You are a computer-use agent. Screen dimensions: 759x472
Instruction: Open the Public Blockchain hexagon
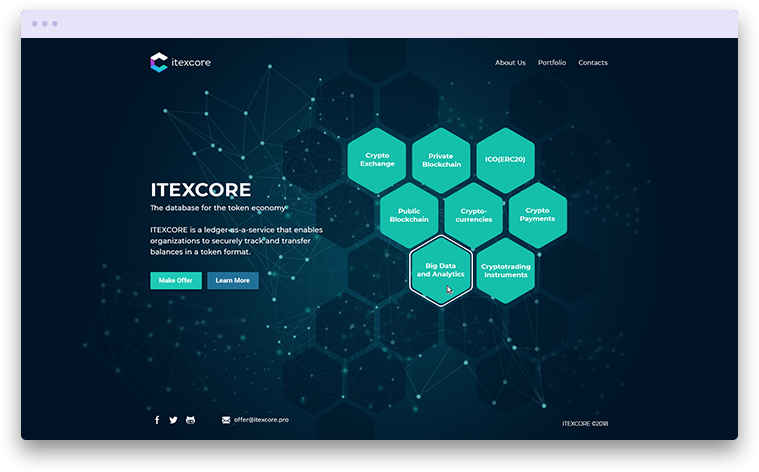409,215
